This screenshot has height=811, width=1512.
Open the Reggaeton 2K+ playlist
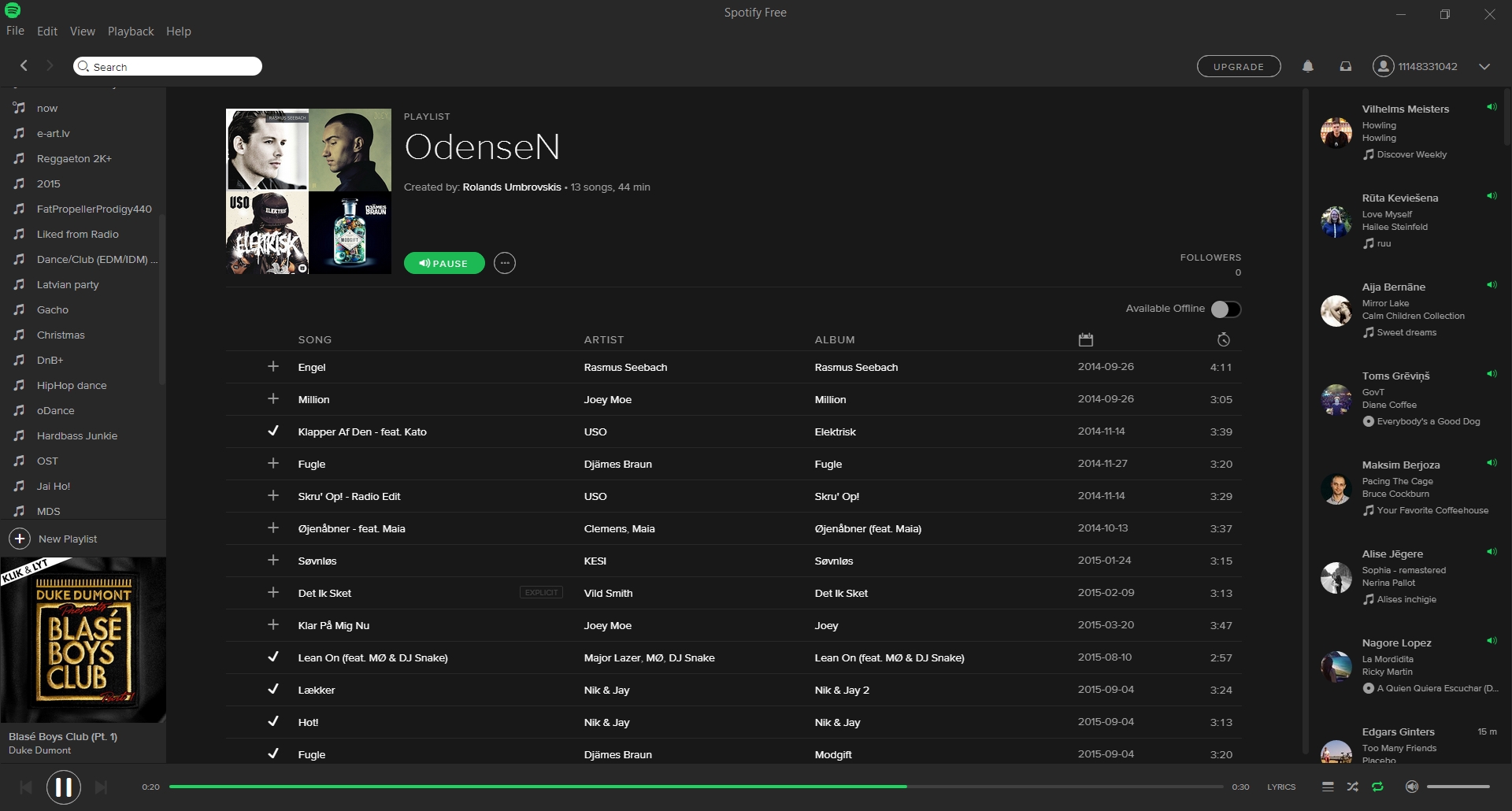pos(74,158)
